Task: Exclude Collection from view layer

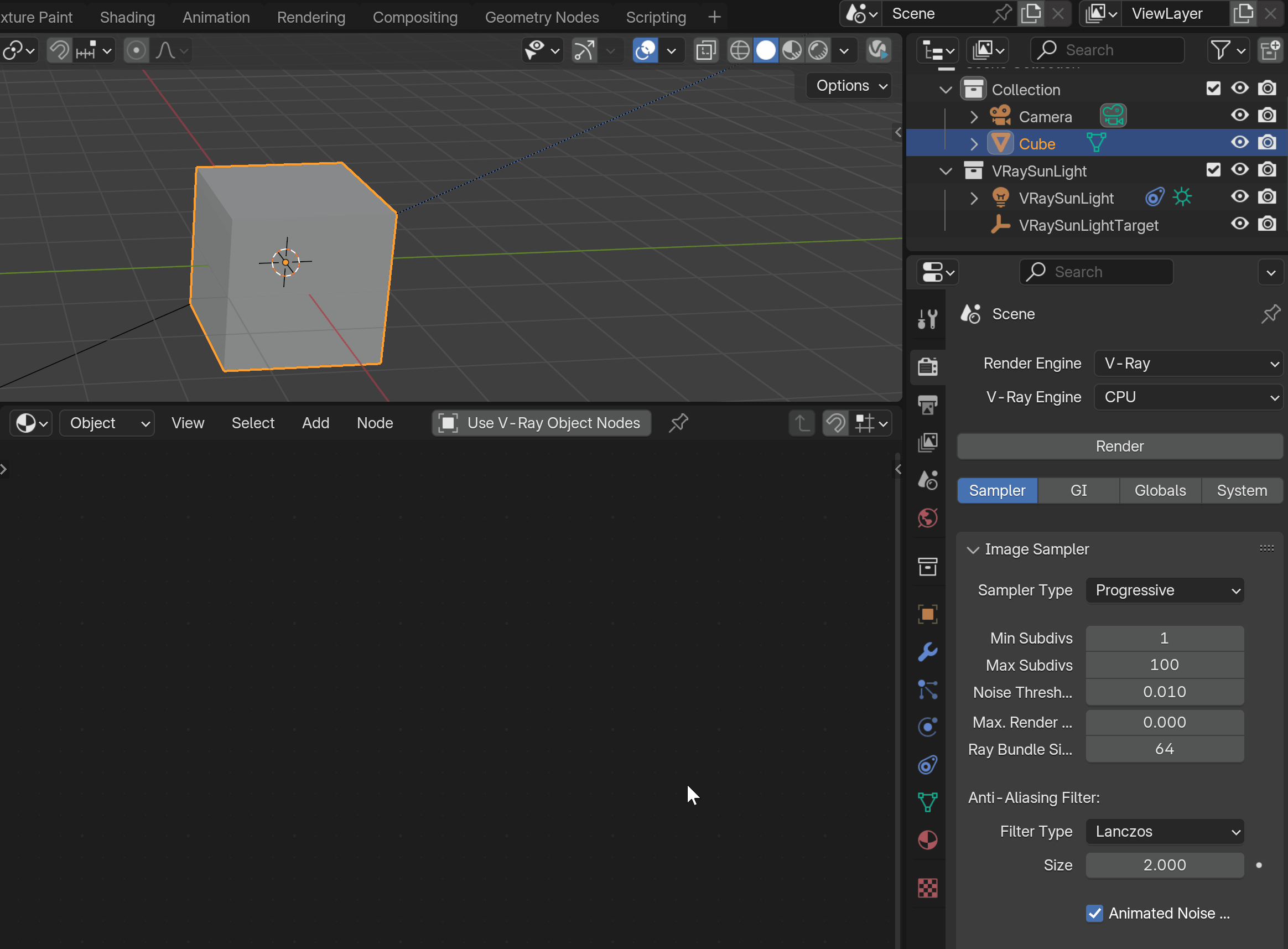Action: (x=1213, y=89)
